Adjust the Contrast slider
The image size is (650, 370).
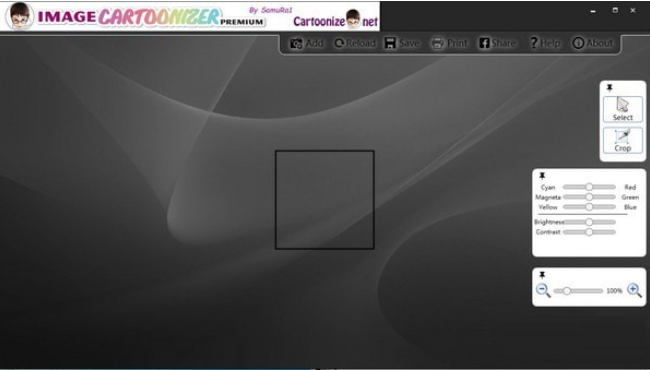589,232
